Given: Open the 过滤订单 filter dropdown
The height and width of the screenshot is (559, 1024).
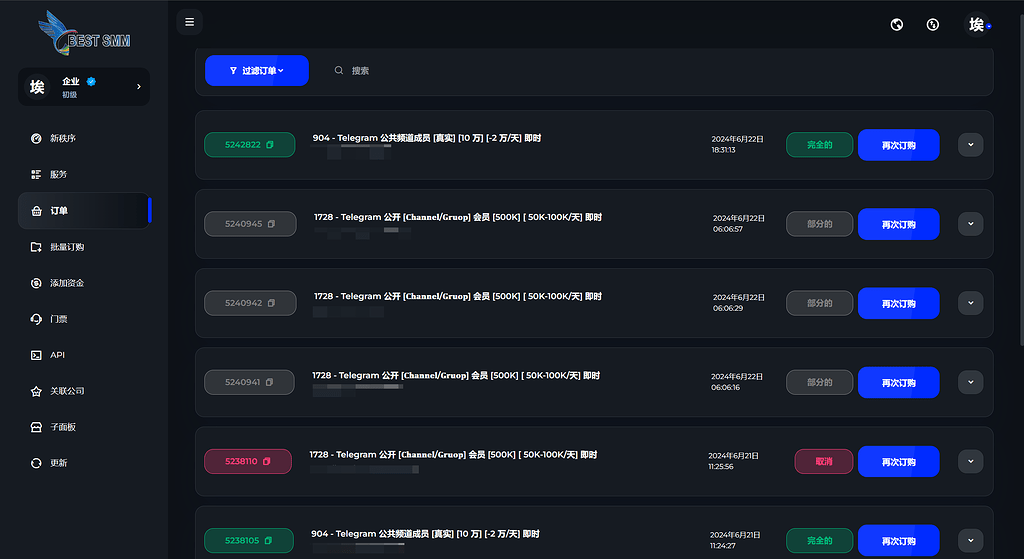Looking at the screenshot, I should click(x=257, y=71).
